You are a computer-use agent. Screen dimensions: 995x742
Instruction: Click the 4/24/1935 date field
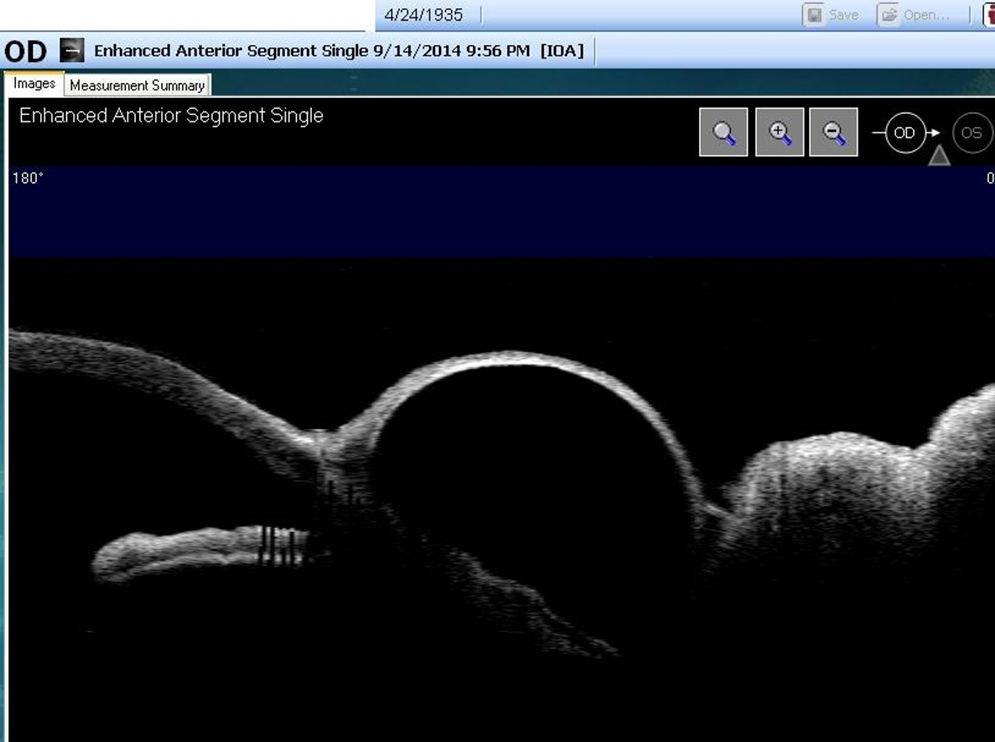point(424,15)
